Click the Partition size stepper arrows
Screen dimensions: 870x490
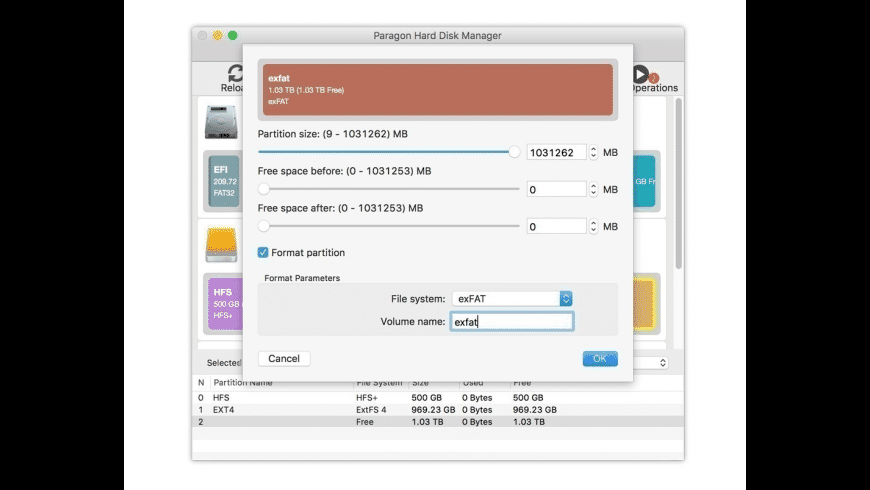point(593,152)
